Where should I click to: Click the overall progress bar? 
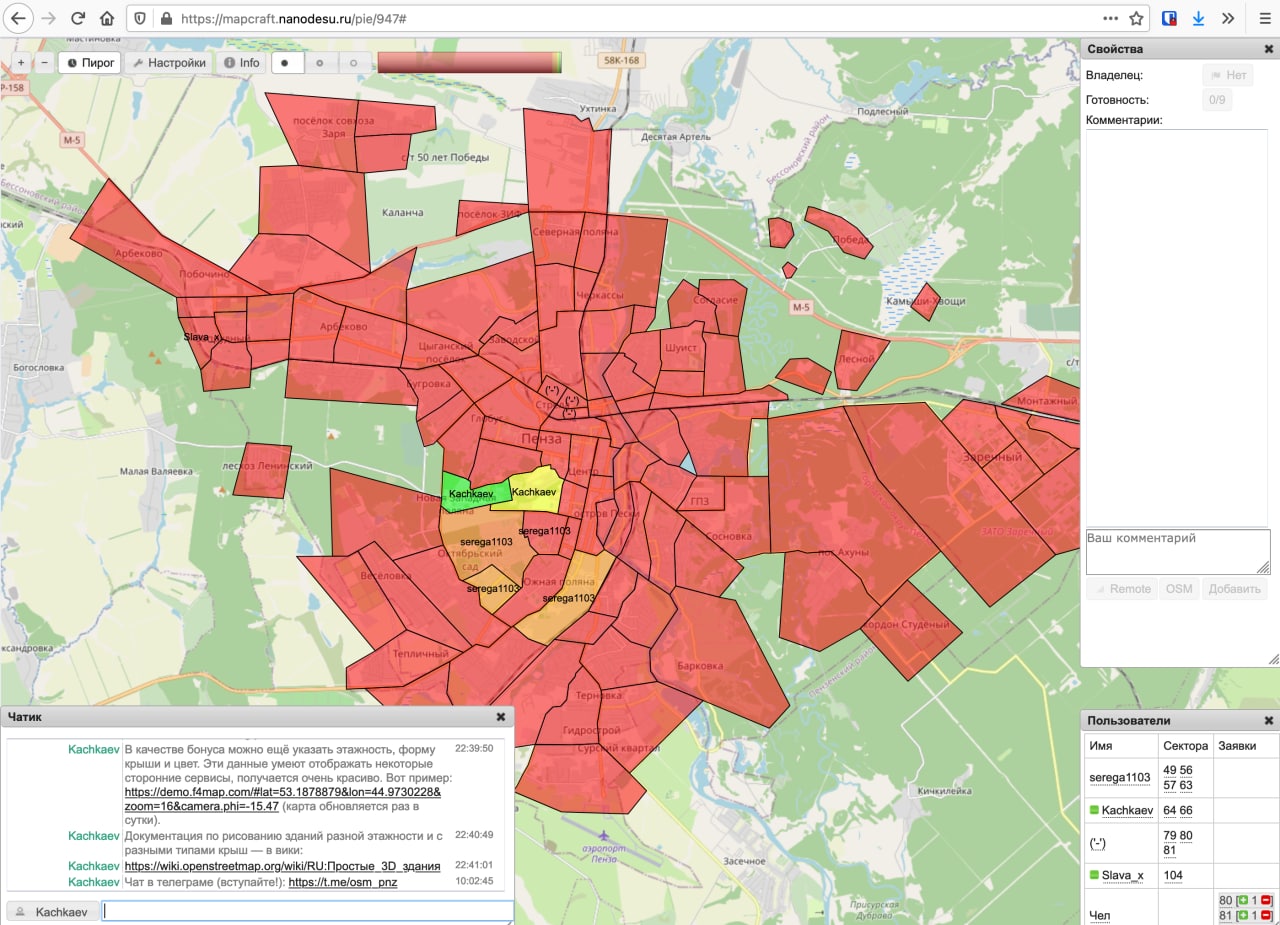point(470,62)
